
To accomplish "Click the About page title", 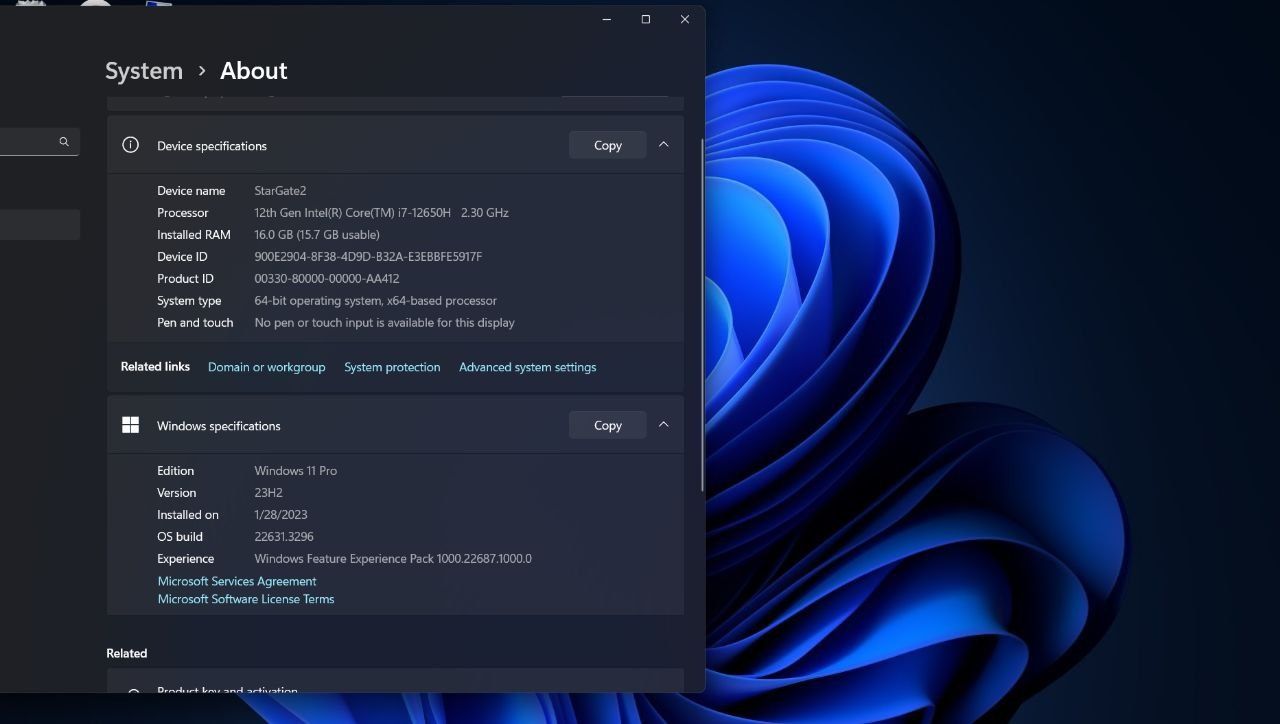I will [x=254, y=71].
